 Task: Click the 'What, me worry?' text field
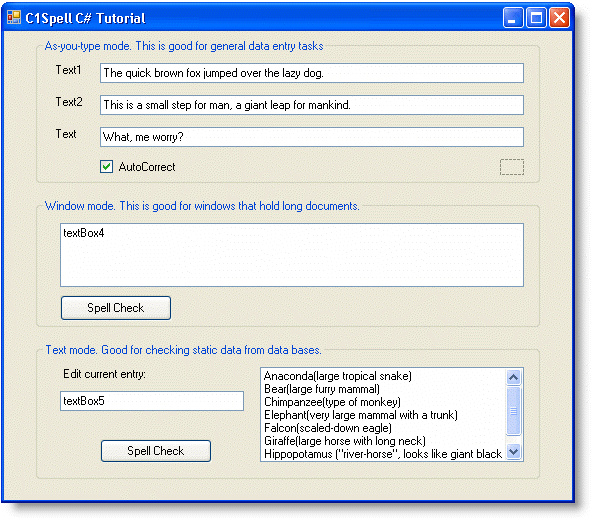(312, 137)
